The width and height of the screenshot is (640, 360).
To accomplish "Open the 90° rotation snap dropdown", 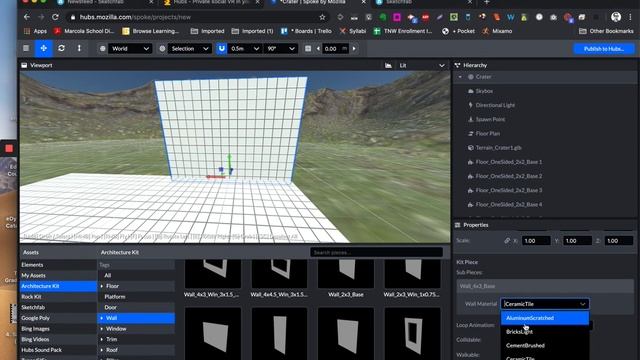I will pyautogui.click(x=281, y=49).
